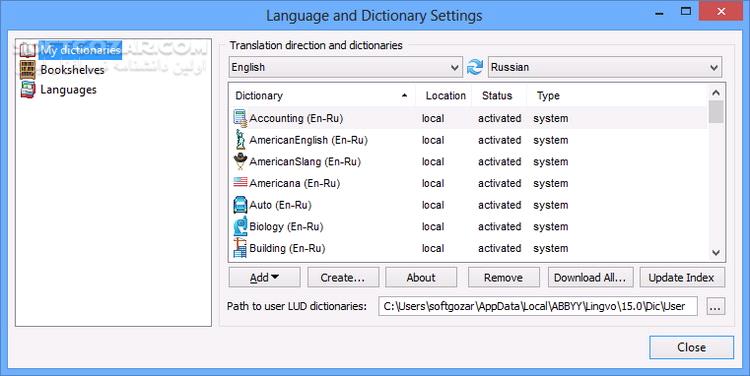
Task: Click 'activated' status in Building row
Action: pyautogui.click(x=499, y=248)
